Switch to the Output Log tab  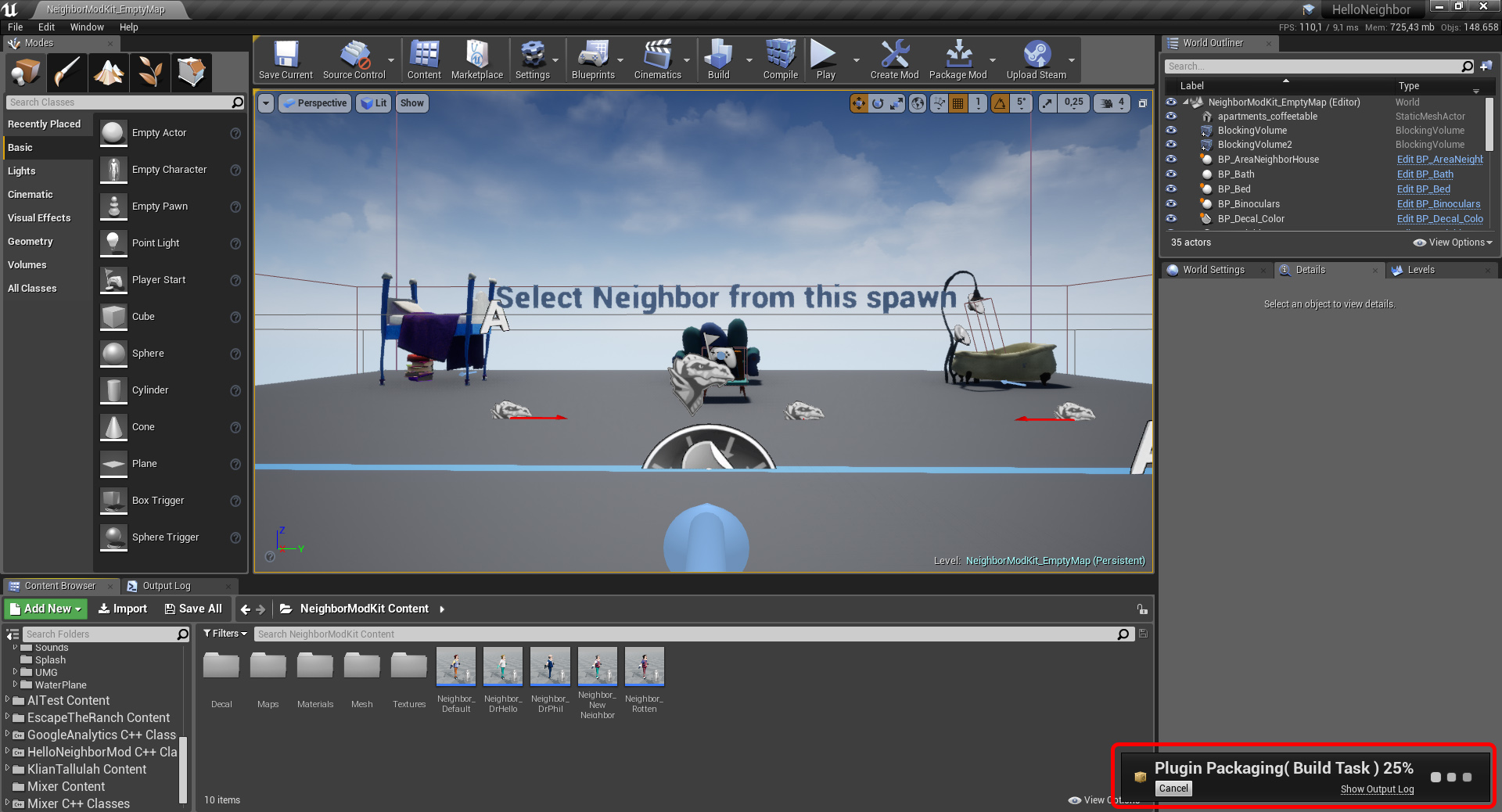click(x=167, y=586)
